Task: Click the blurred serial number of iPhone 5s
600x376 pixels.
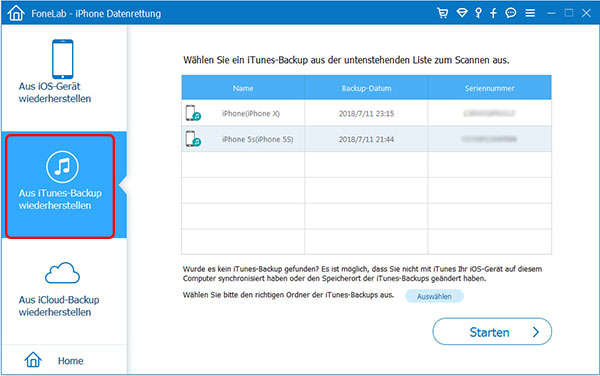Action: tap(489, 139)
